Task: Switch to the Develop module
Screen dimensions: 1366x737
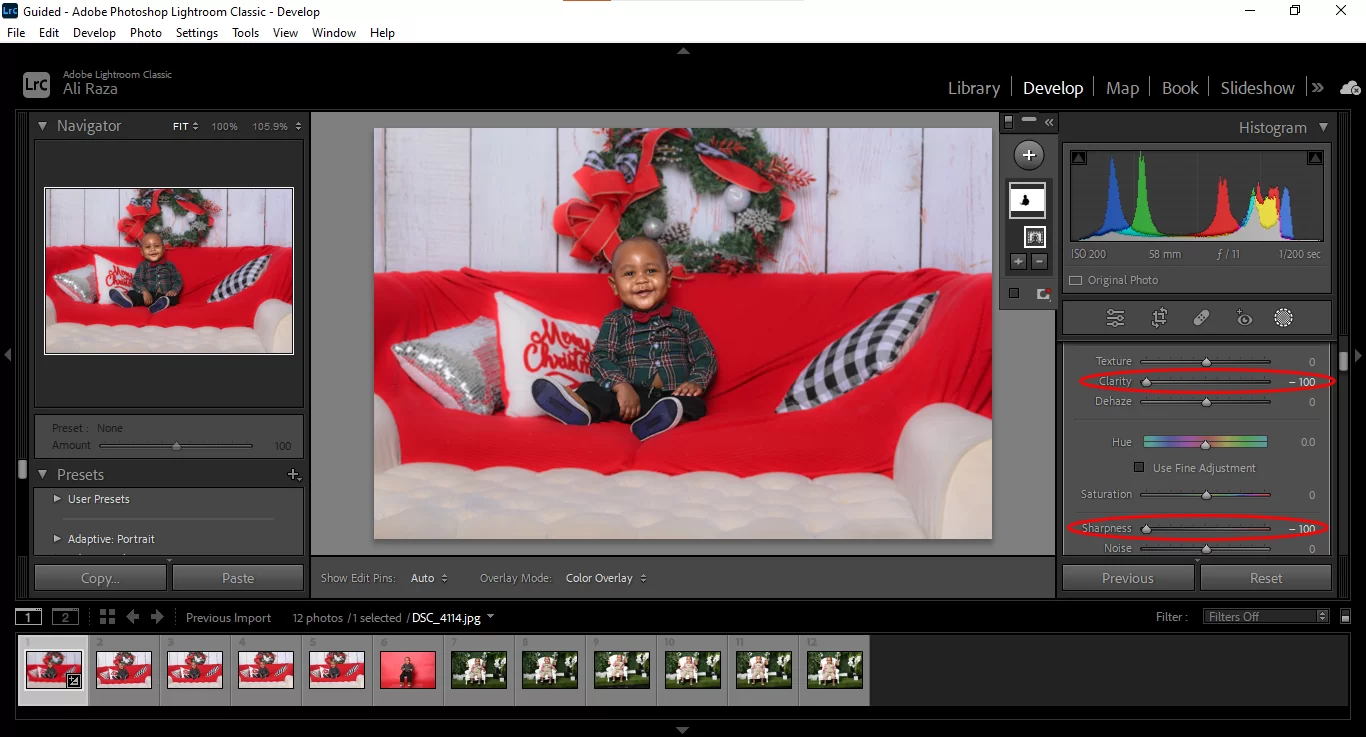Action: (x=1053, y=88)
